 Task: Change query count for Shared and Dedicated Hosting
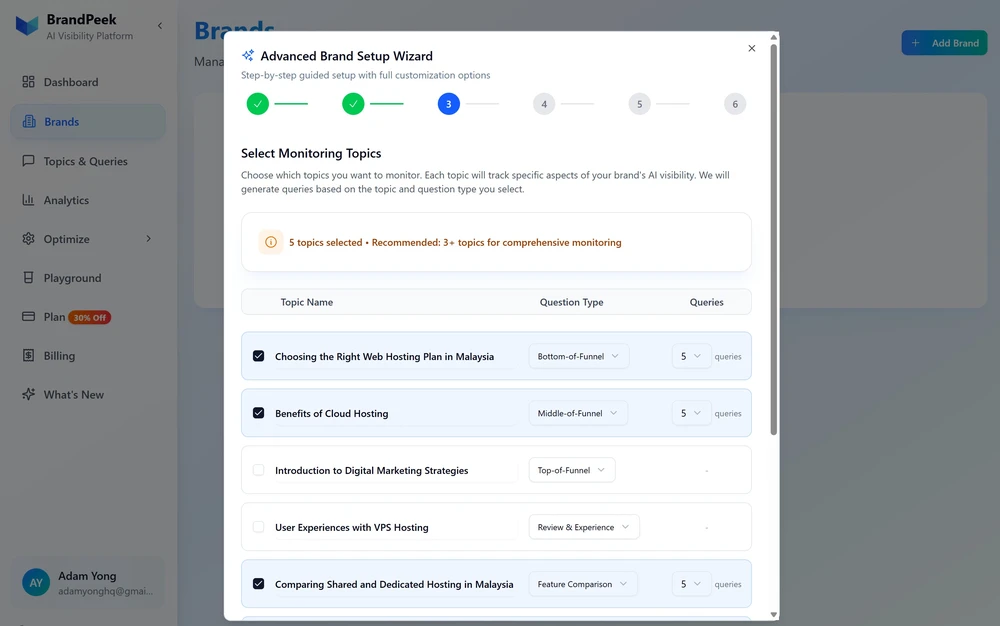(x=691, y=584)
